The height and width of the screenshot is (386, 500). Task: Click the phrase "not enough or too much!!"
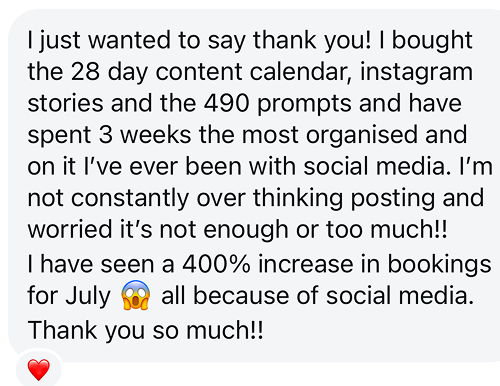point(303,230)
